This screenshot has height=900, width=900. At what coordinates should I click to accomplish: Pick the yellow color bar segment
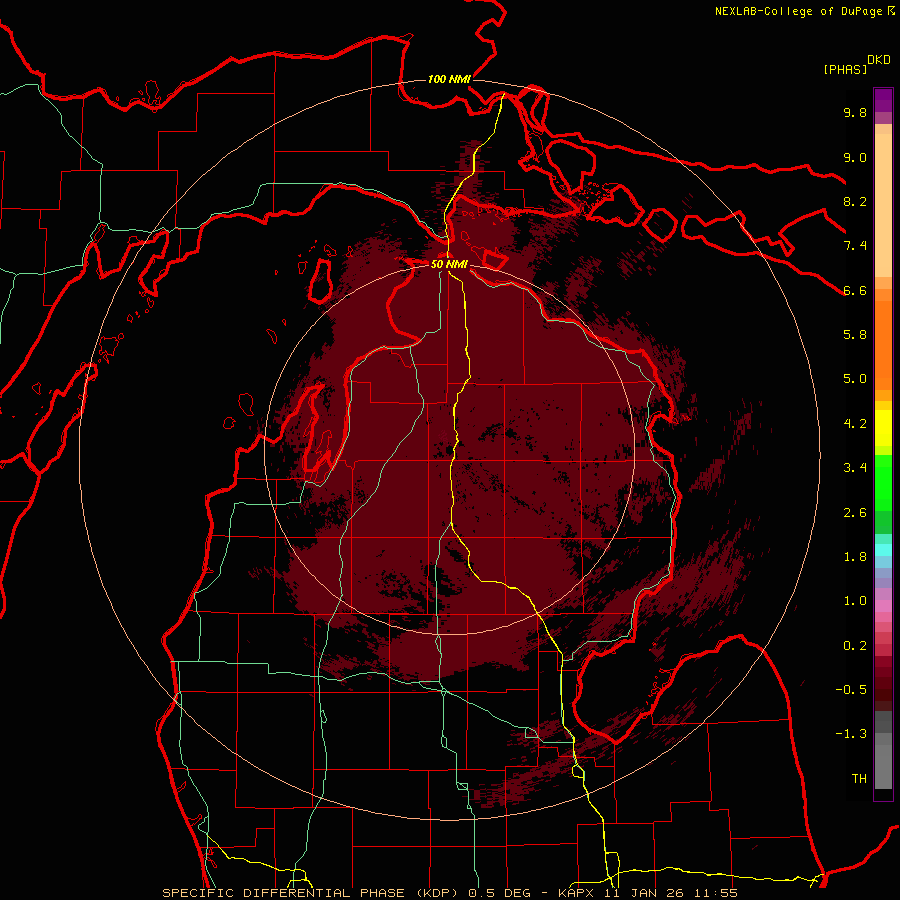coord(883,428)
